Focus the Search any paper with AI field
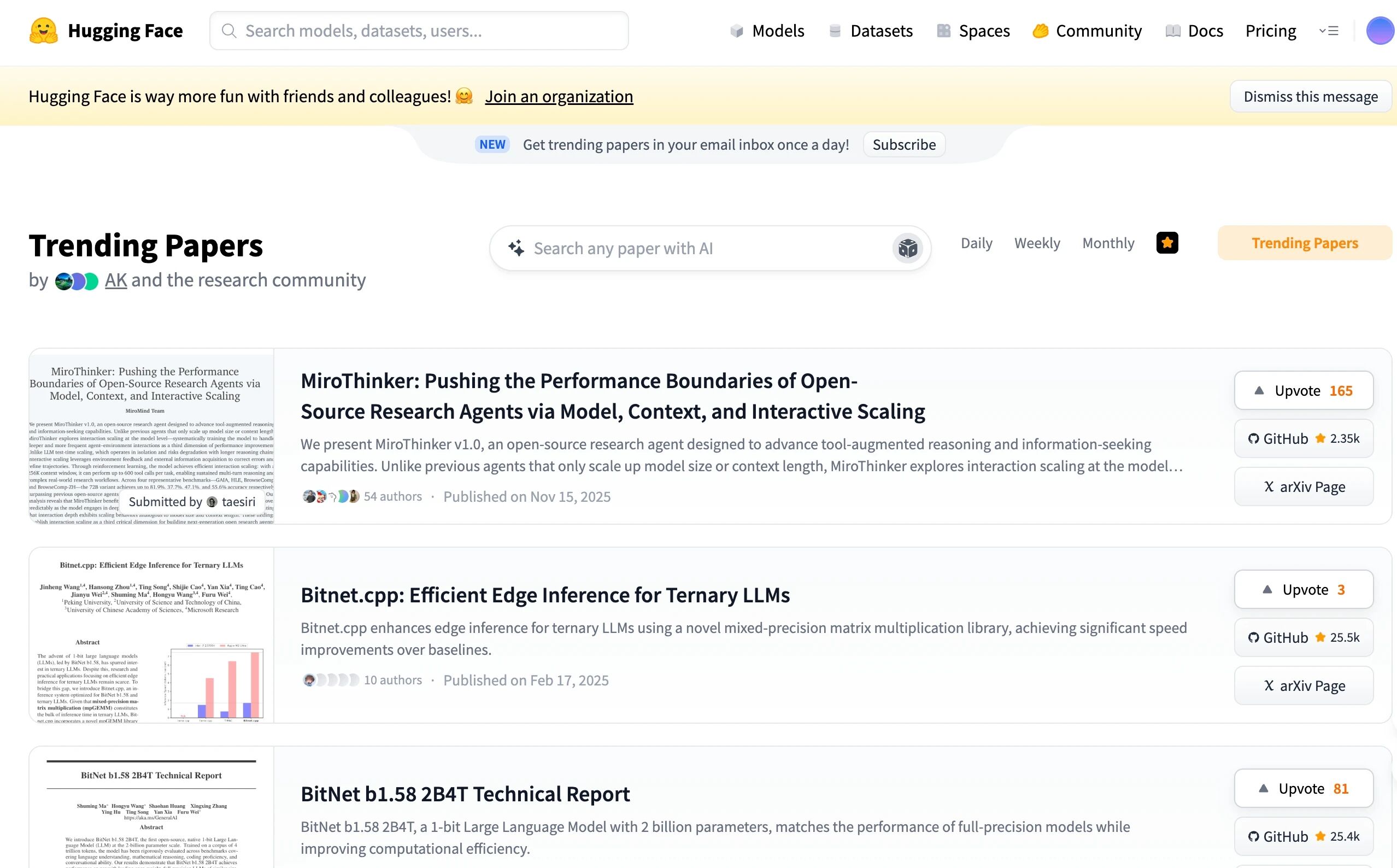This screenshot has width=1397, height=868. tap(706, 249)
